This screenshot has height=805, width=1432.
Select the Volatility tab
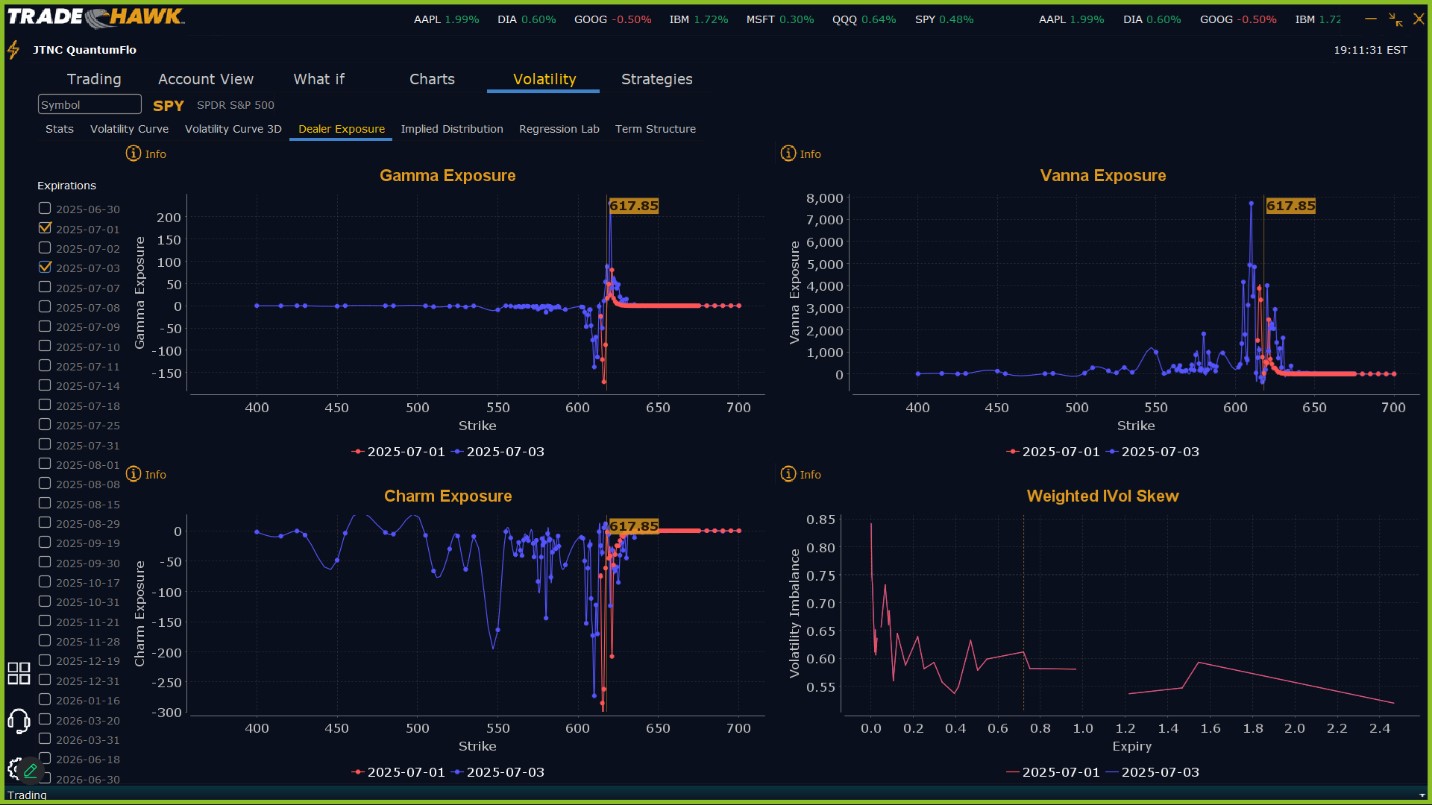pos(544,79)
